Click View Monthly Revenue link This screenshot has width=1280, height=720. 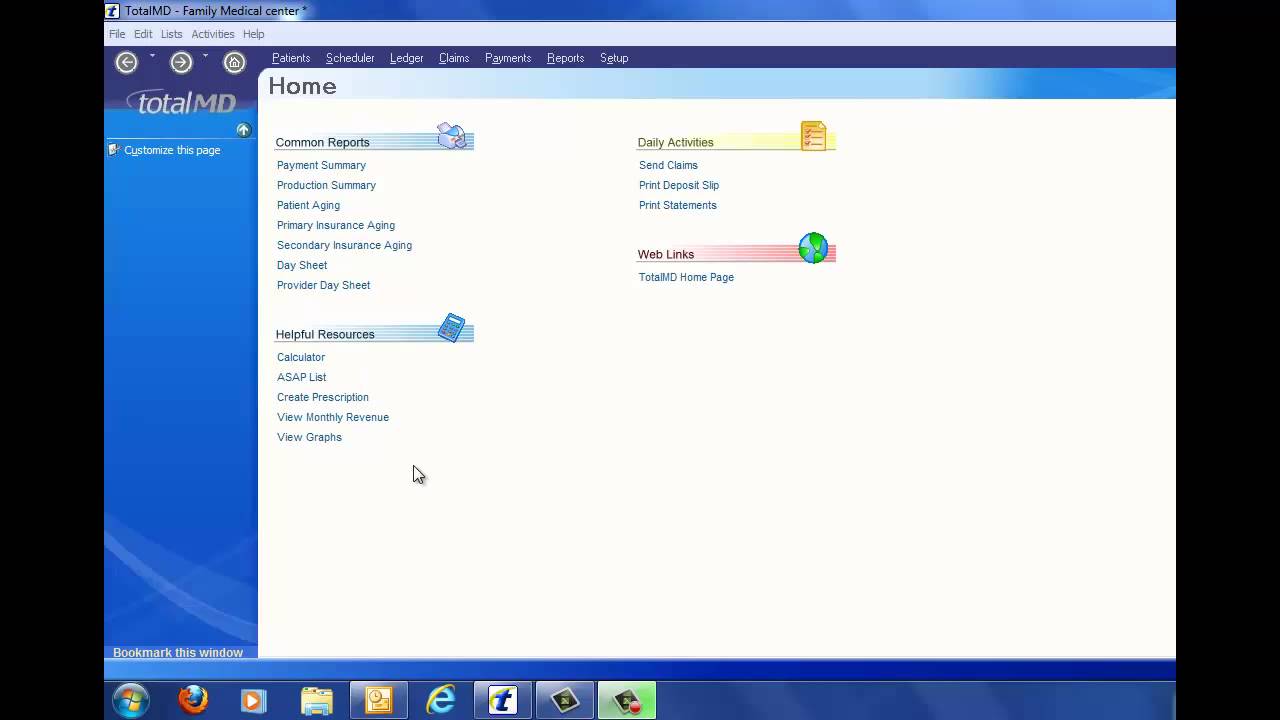(x=333, y=417)
